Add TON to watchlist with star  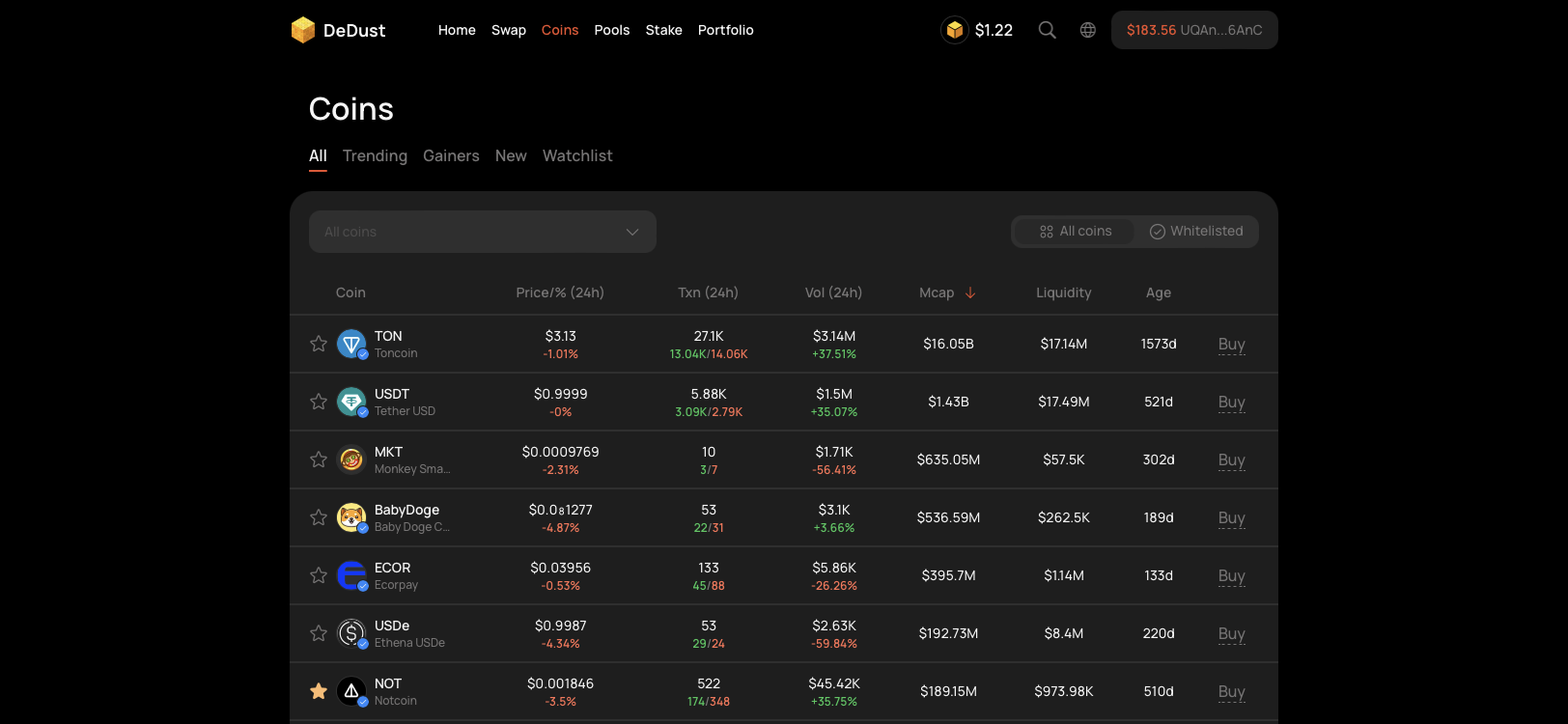tap(319, 344)
